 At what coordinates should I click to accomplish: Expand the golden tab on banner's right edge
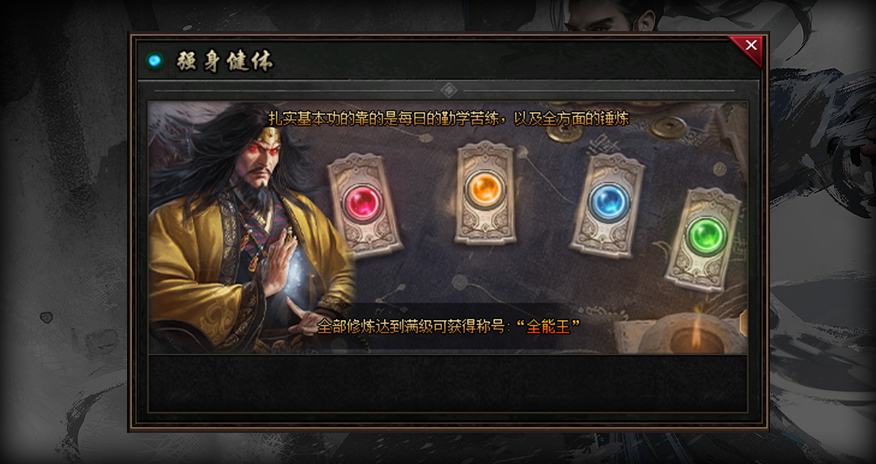[x=744, y=324]
